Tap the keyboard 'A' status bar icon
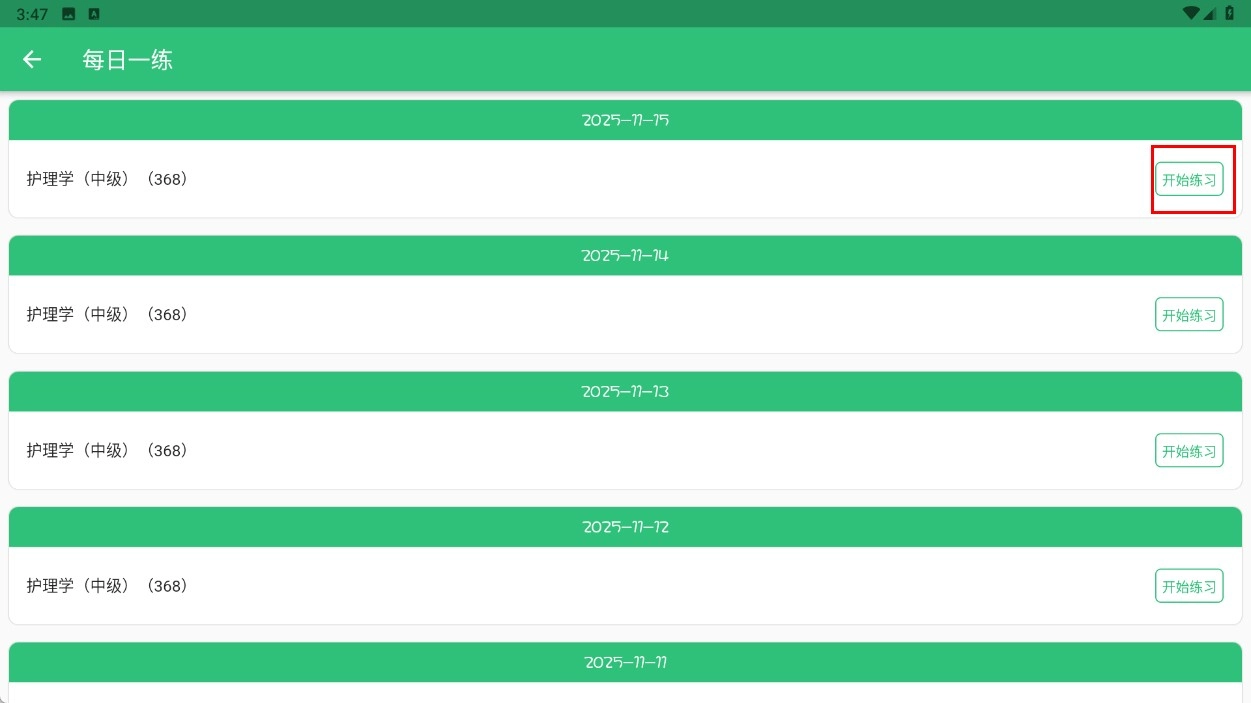Screen dimensions: 1251x703 [94, 14]
